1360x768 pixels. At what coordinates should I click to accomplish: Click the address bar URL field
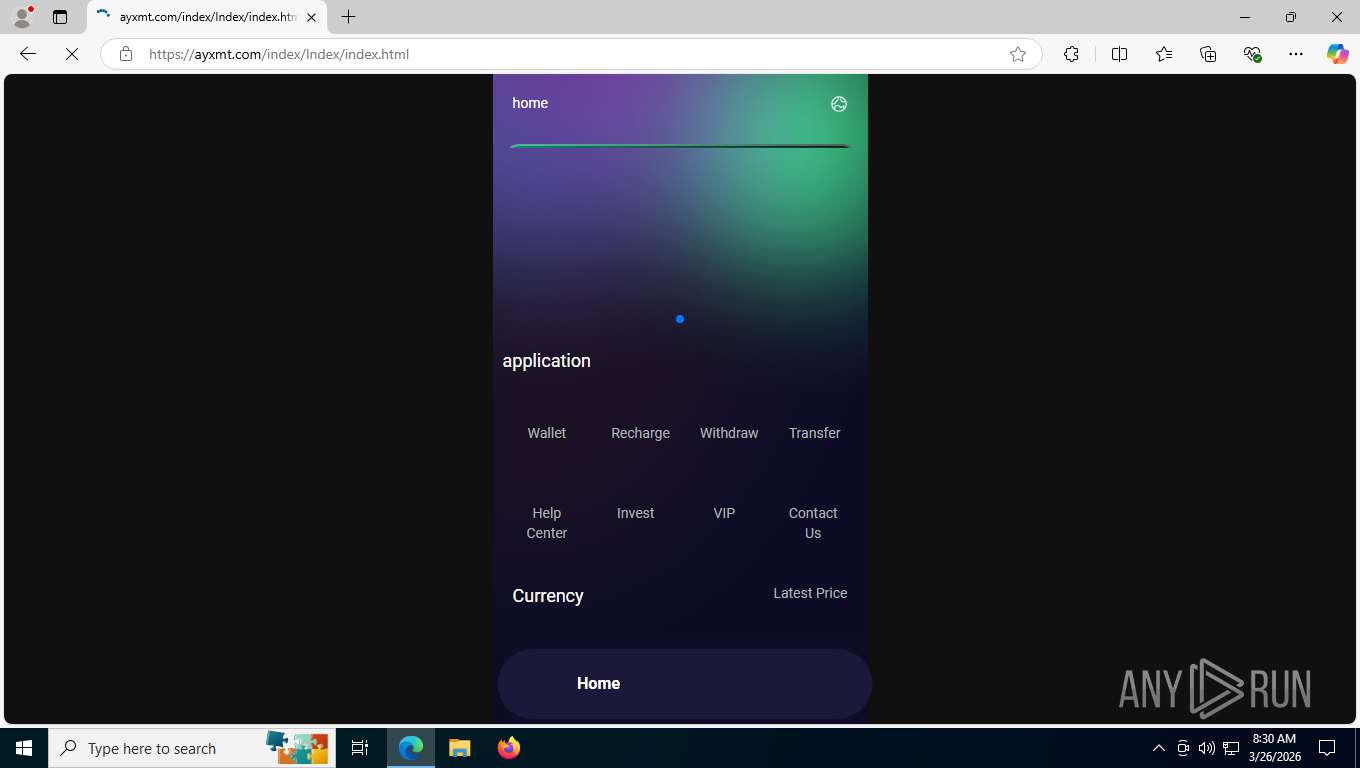(570, 54)
